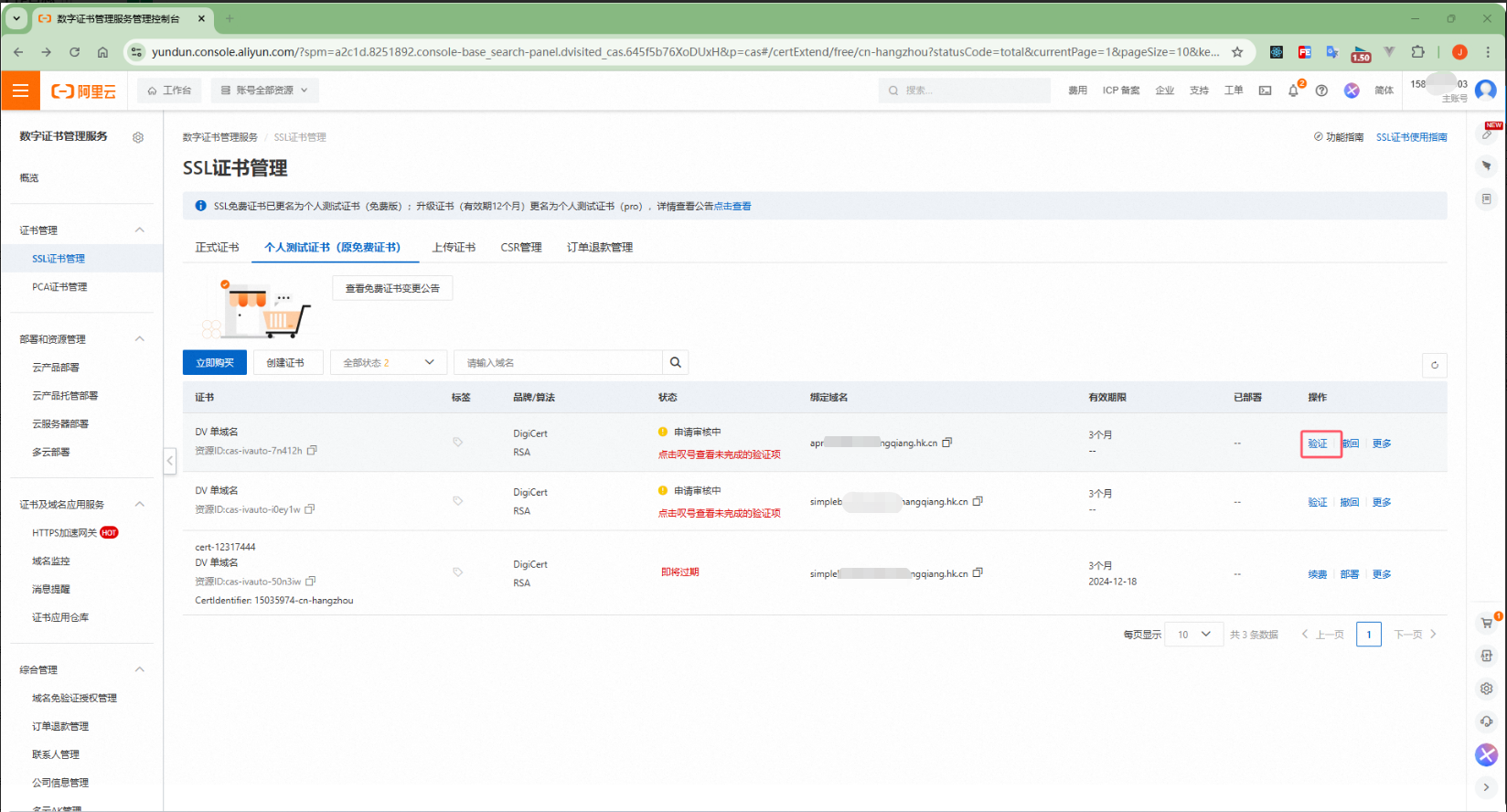Screen dimensions: 1507x812
Task: Copy the bound domain of the first row
Action: coord(947,443)
